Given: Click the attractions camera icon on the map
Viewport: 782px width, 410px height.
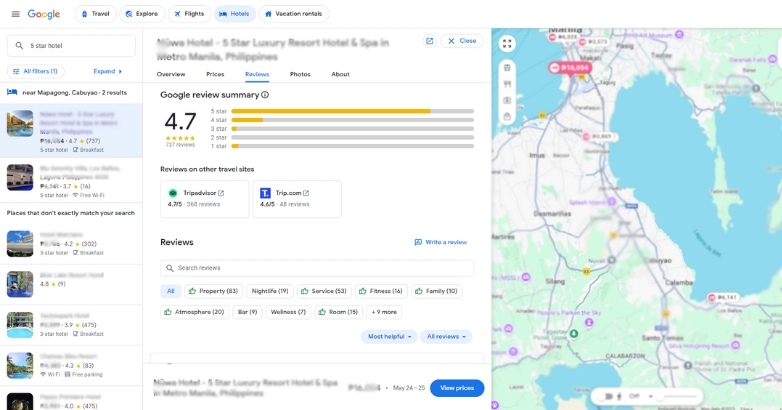Looking at the screenshot, I should click(507, 100).
